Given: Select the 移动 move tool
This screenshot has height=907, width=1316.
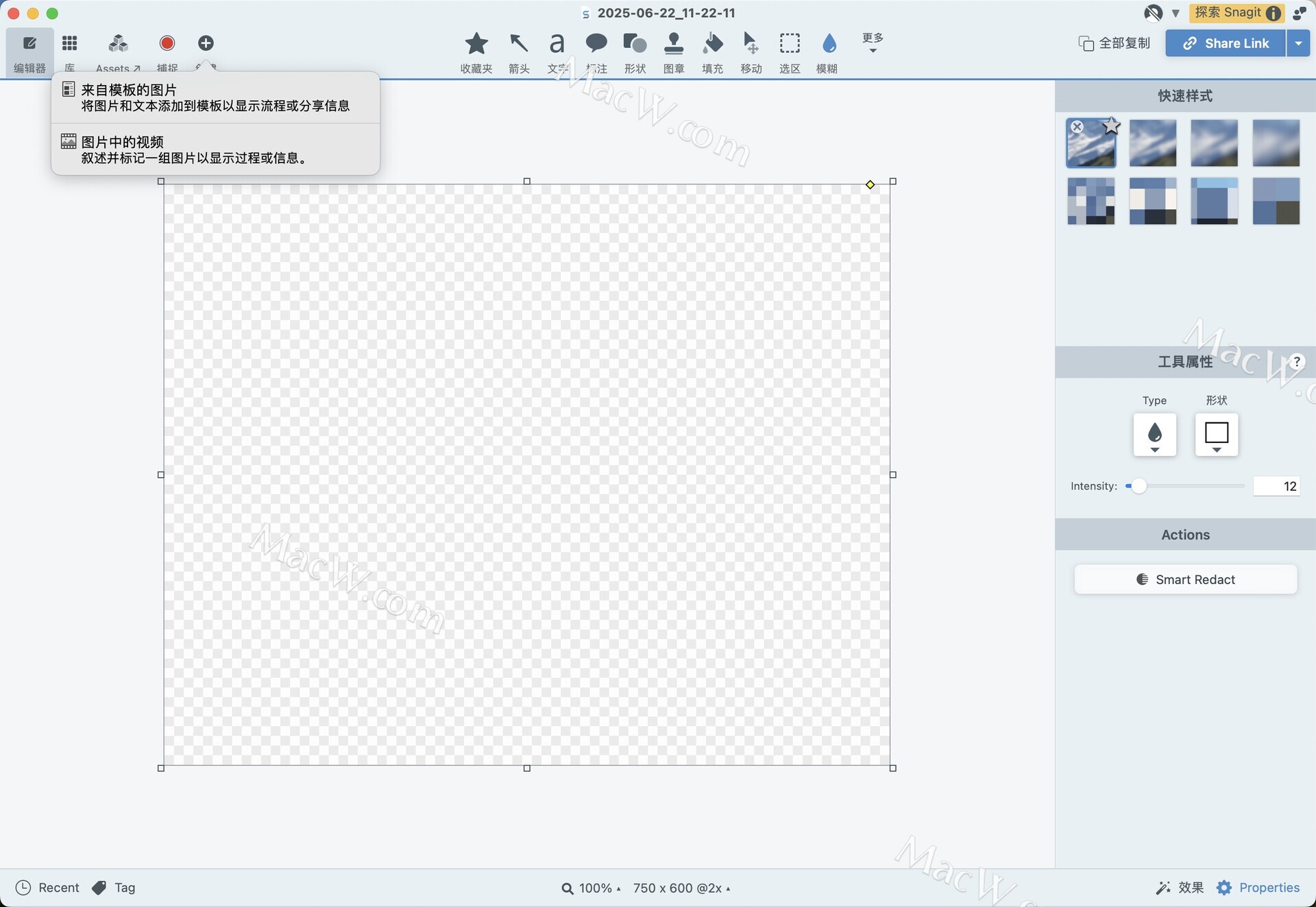Looking at the screenshot, I should tap(751, 53).
